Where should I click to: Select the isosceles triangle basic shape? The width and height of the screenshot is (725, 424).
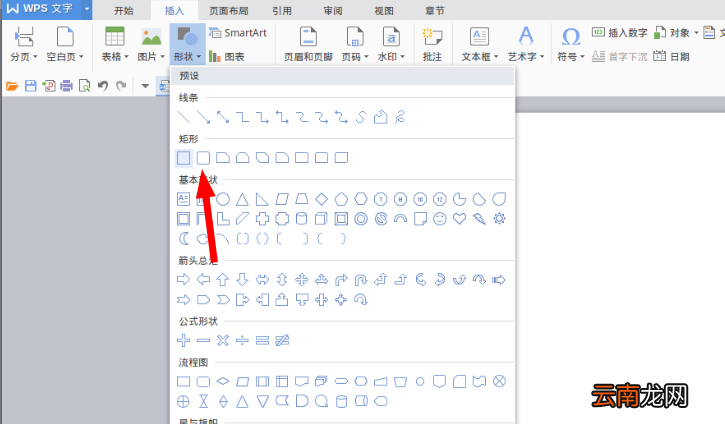pyautogui.click(x=242, y=199)
